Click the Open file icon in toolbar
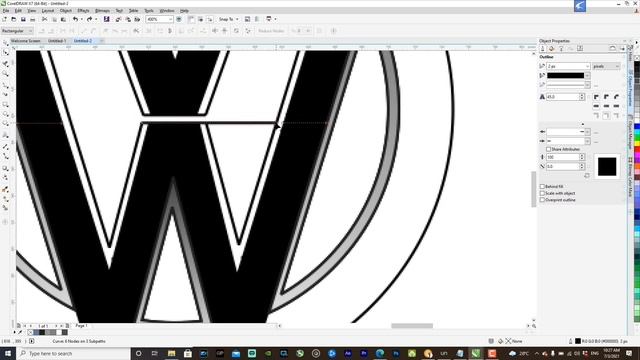The image size is (640, 360). tap(13, 19)
